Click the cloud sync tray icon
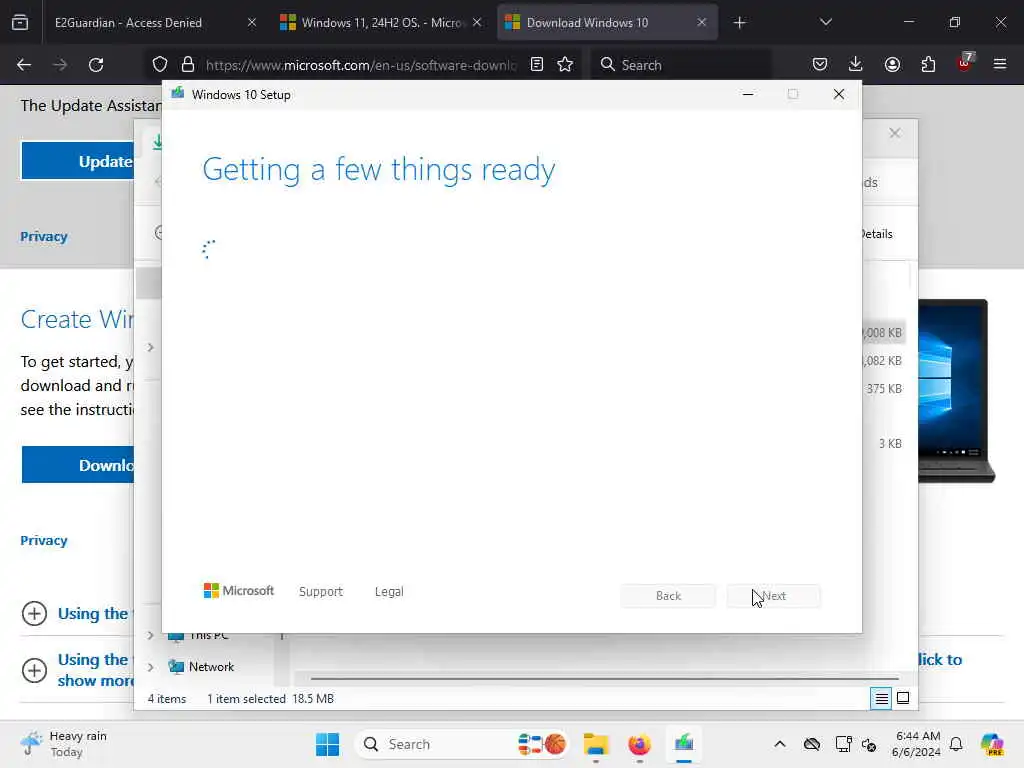This screenshot has height=768, width=1024. [x=812, y=744]
